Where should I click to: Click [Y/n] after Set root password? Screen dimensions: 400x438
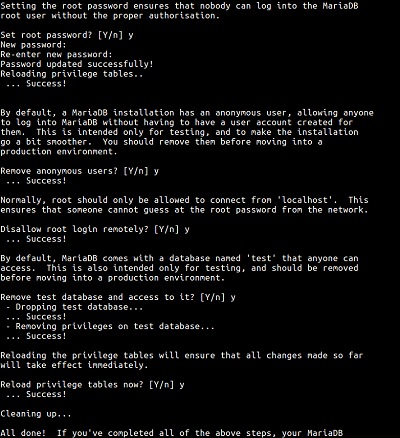tap(110, 35)
